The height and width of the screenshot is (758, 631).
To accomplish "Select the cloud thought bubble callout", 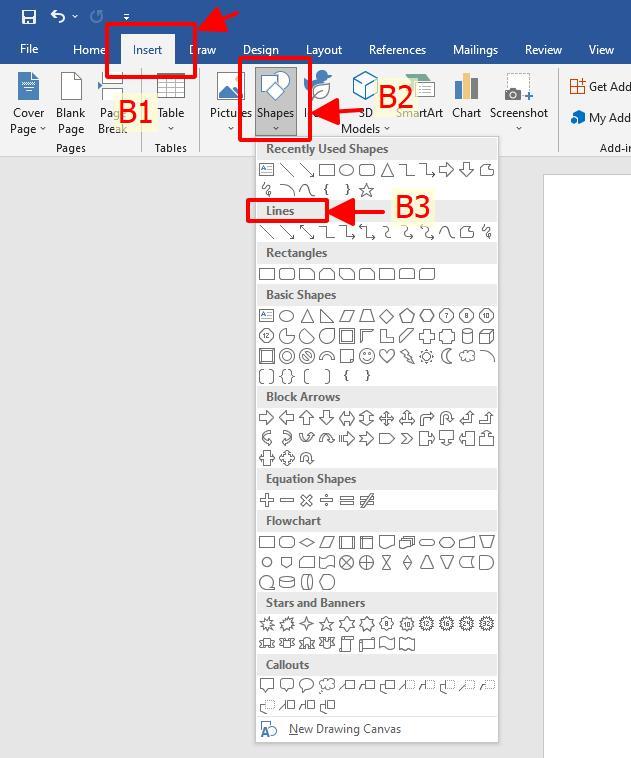I will pos(327,685).
